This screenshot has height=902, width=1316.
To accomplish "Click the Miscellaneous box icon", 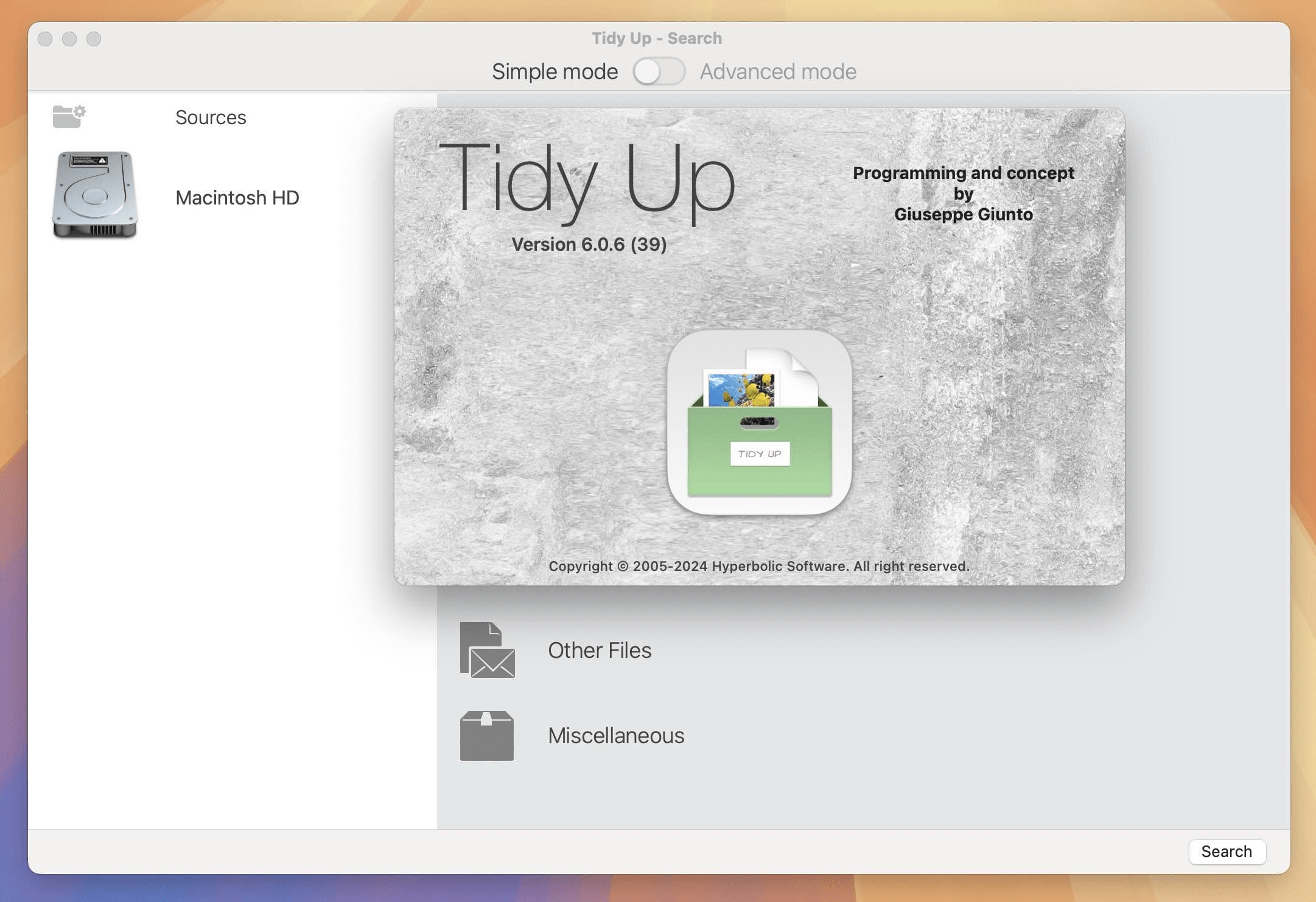I will click(x=485, y=736).
